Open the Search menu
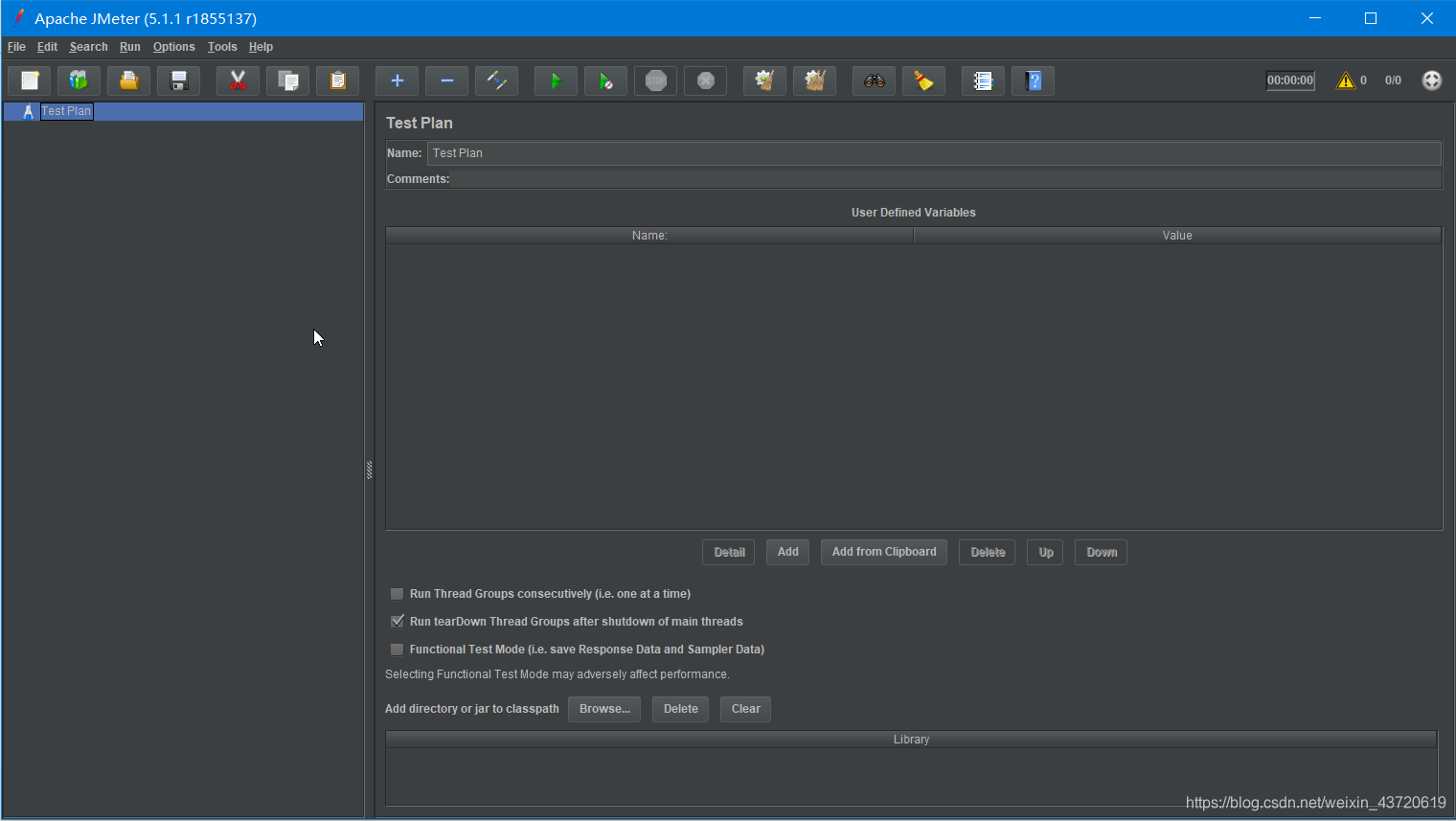The height and width of the screenshot is (821, 1456). (x=88, y=47)
